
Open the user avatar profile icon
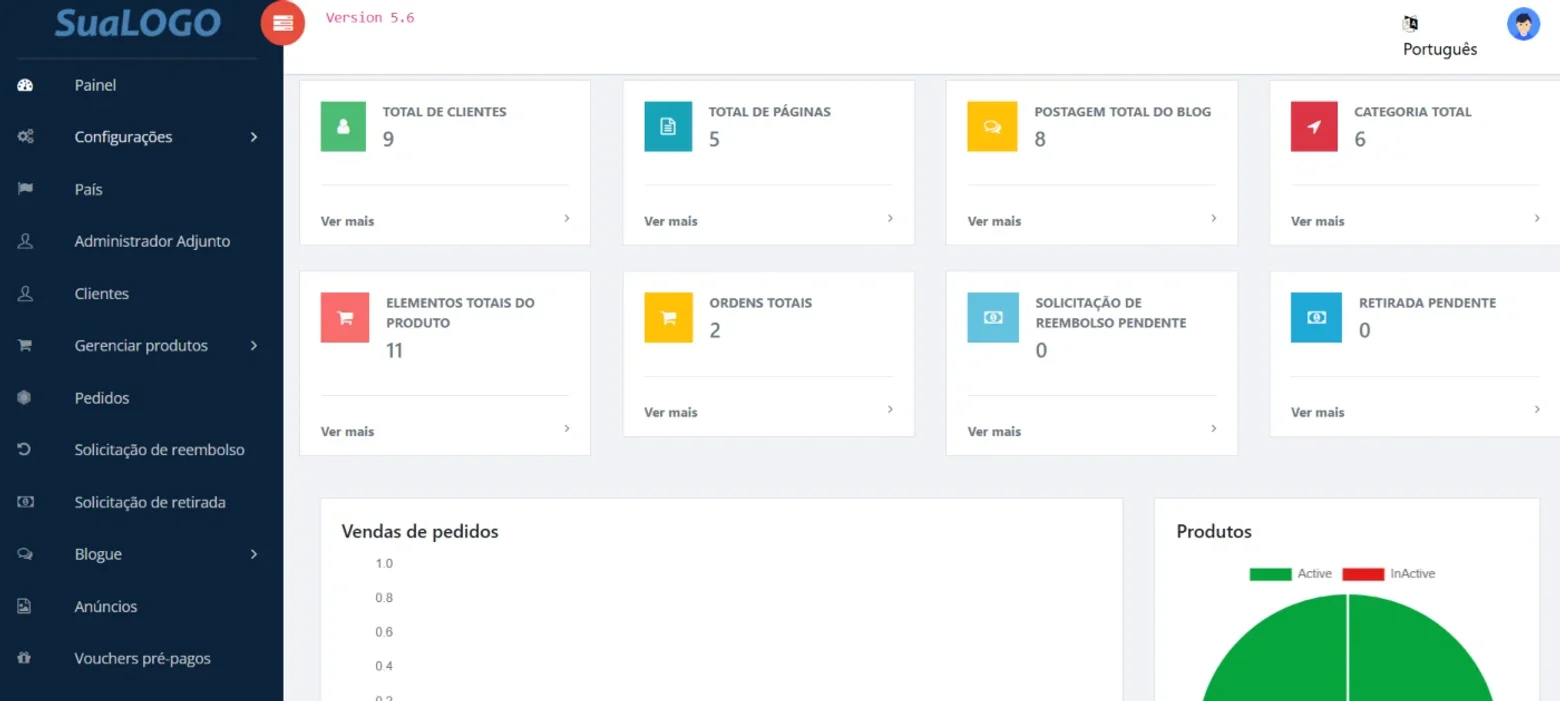[x=1523, y=24]
